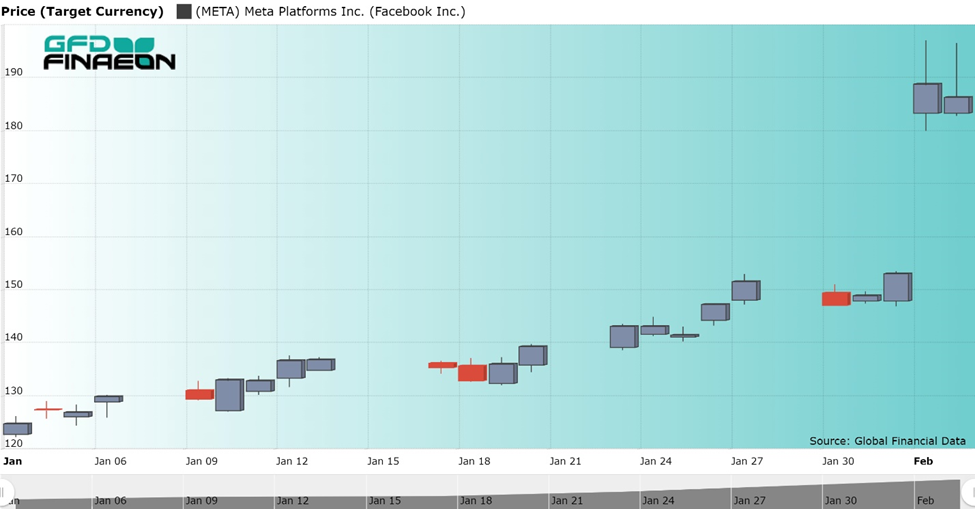Viewport: 975px width, 509px height.
Task: Grab the right handle of range navigator
Action: tap(969, 492)
